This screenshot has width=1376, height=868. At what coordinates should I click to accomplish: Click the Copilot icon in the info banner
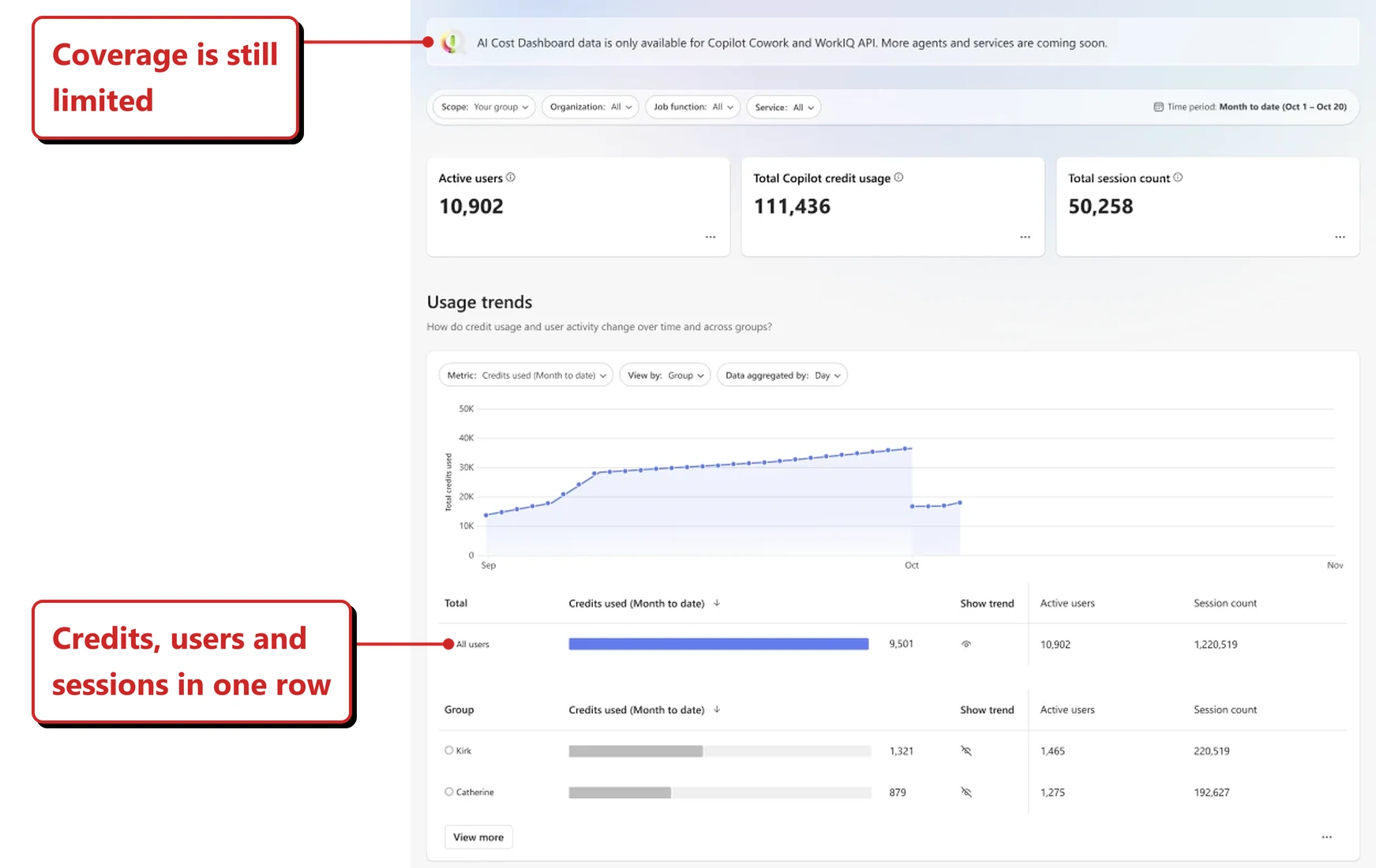point(452,43)
